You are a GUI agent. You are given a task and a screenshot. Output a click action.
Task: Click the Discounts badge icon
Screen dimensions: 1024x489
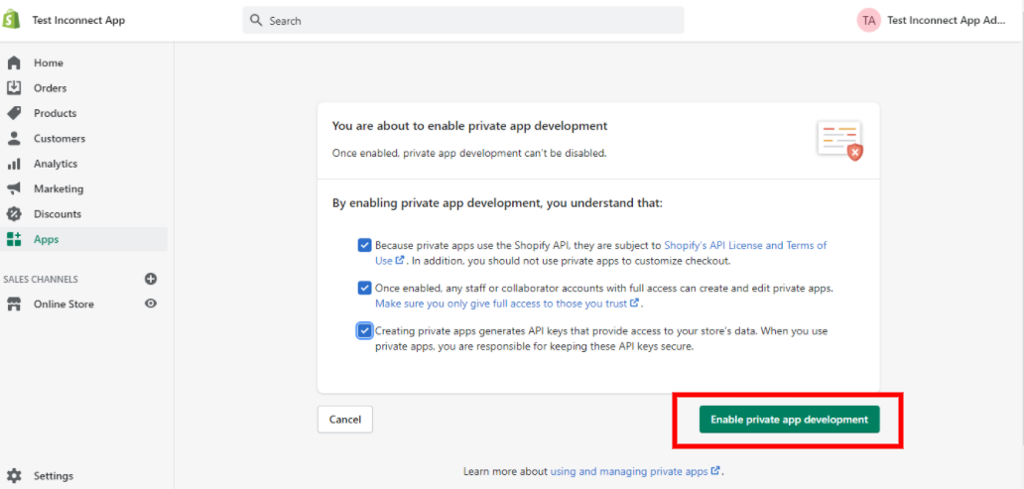pos(14,214)
